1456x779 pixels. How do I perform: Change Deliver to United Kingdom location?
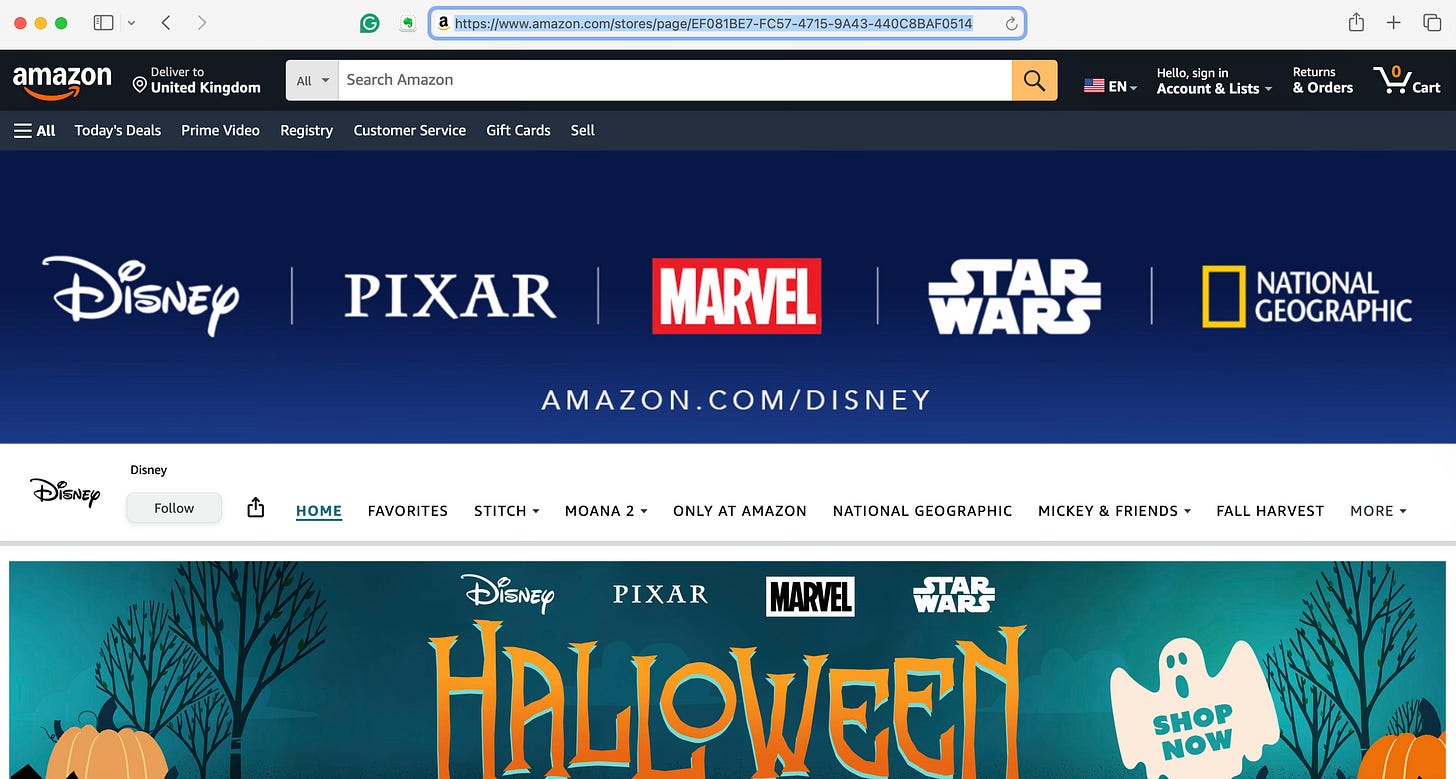196,80
